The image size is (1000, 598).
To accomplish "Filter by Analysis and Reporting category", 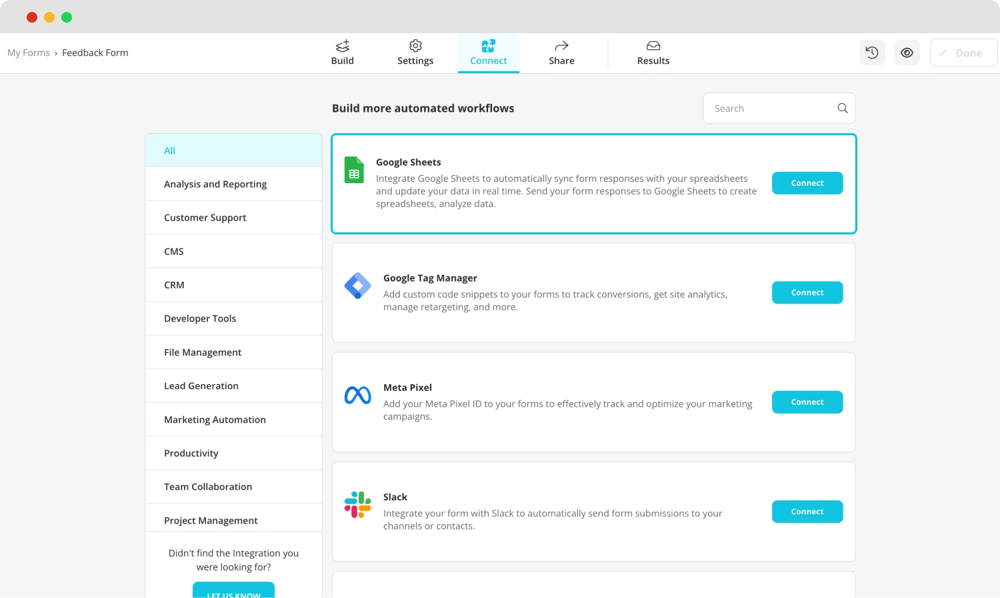I will (x=215, y=184).
